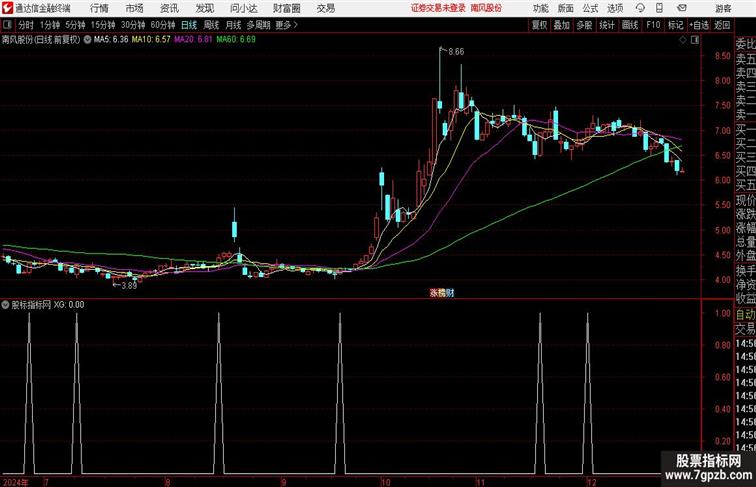
Task: Click the month 12 marker on time axis
Action: pos(591,482)
